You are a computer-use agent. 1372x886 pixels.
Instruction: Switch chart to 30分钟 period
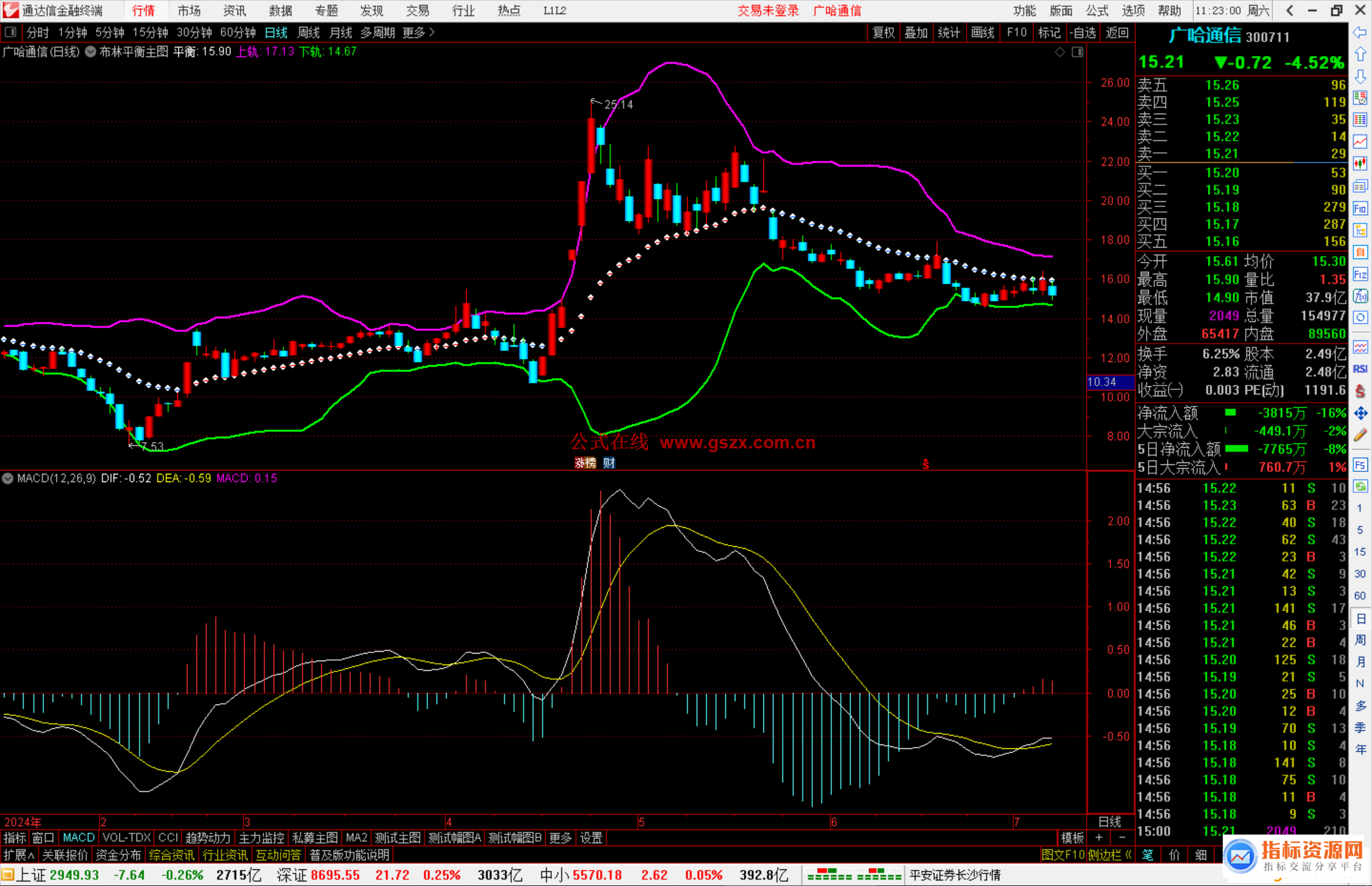pyautogui.click(x=194, y=32)
